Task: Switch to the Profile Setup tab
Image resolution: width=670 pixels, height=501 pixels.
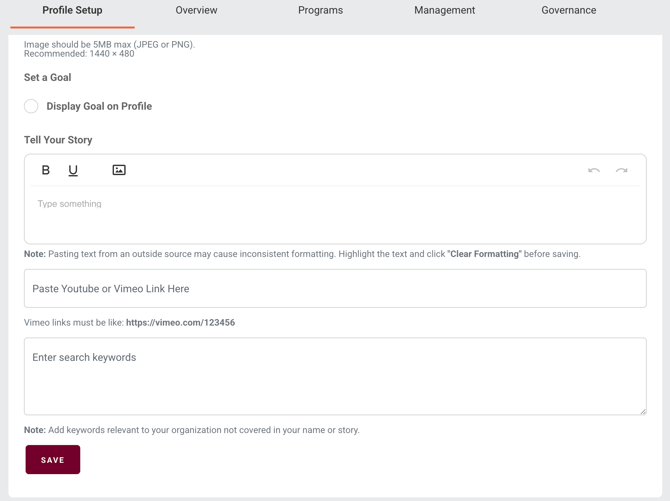Action: pyautogui.click(x=72, y=11)
